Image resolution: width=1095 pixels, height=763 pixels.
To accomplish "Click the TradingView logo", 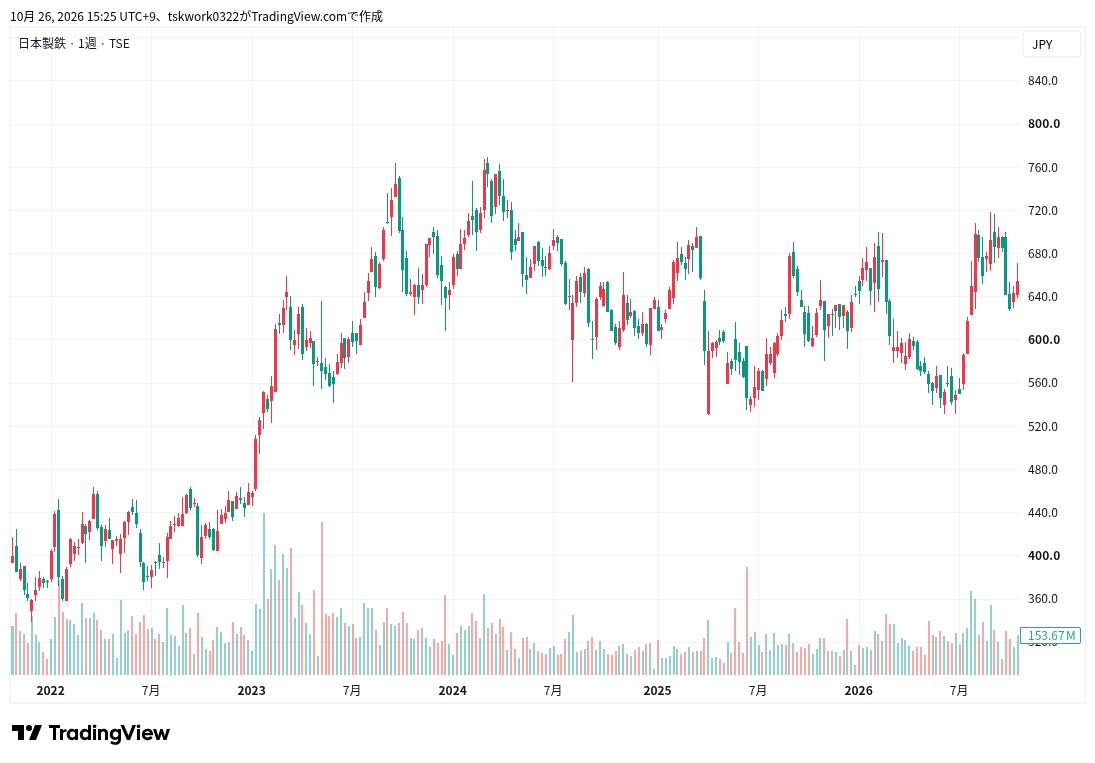I will pyautogui.click(x=91, y=733).
